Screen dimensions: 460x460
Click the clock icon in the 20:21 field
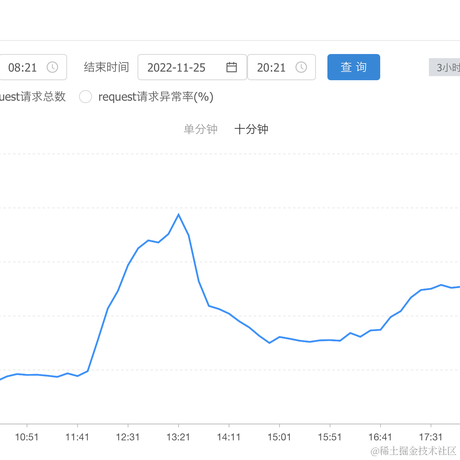coord(301,67)
